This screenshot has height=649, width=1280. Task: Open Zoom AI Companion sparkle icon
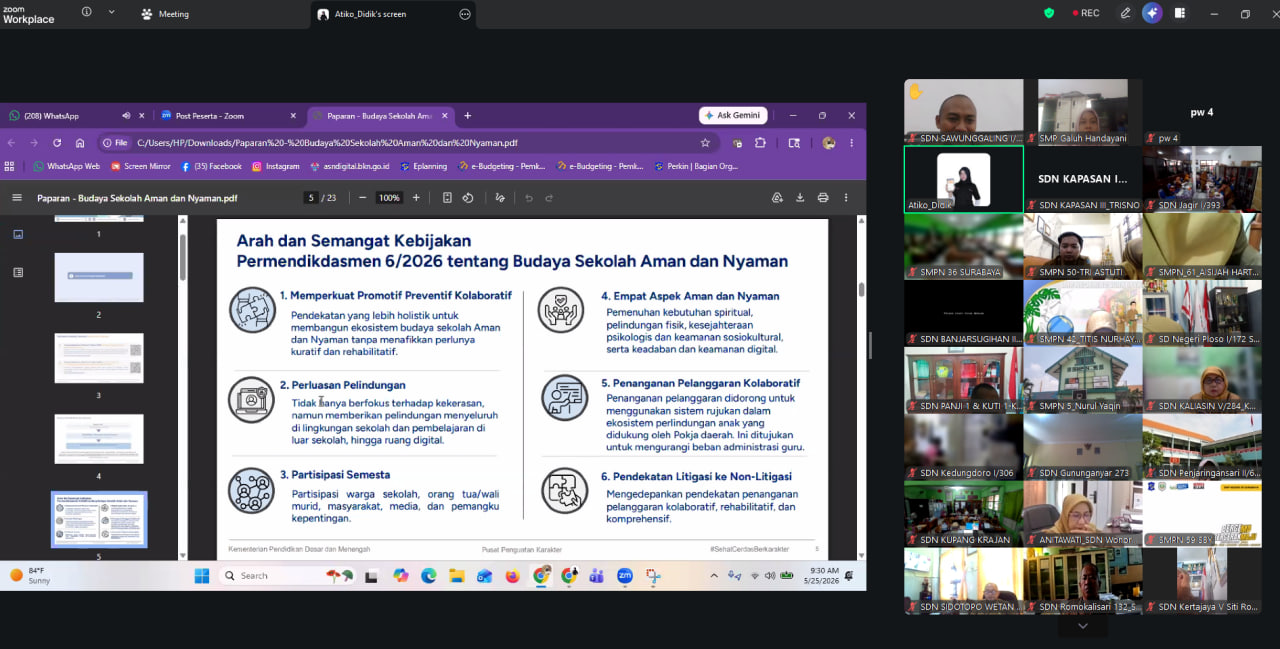1152,13
